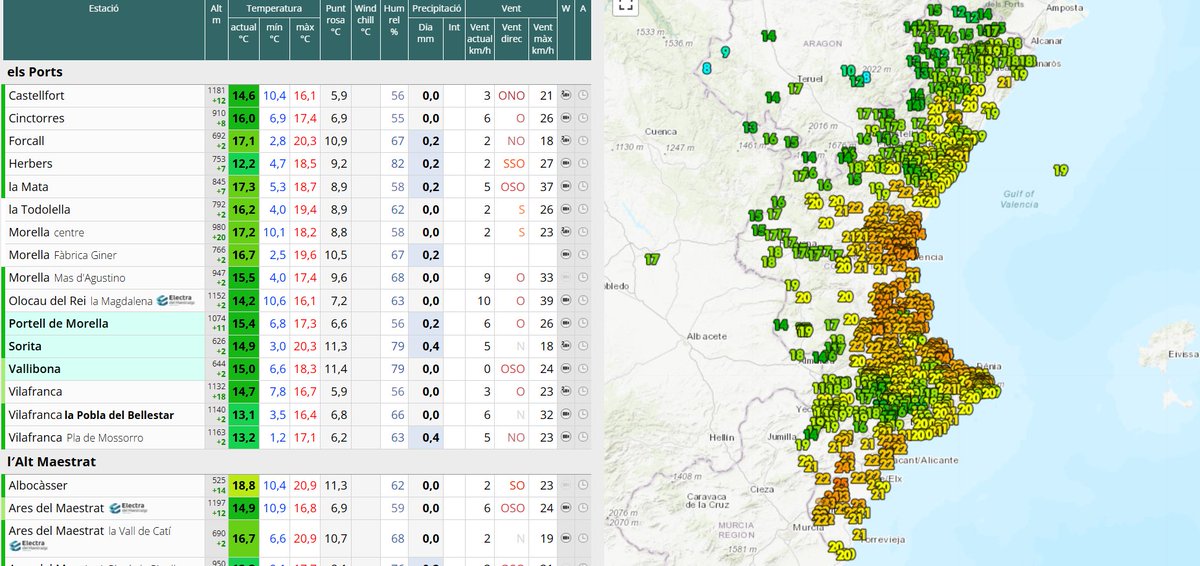Click the 18,8 current temperature for Albocàsser
This screenshot has width=1200, height=566.
tap(243, 486)
